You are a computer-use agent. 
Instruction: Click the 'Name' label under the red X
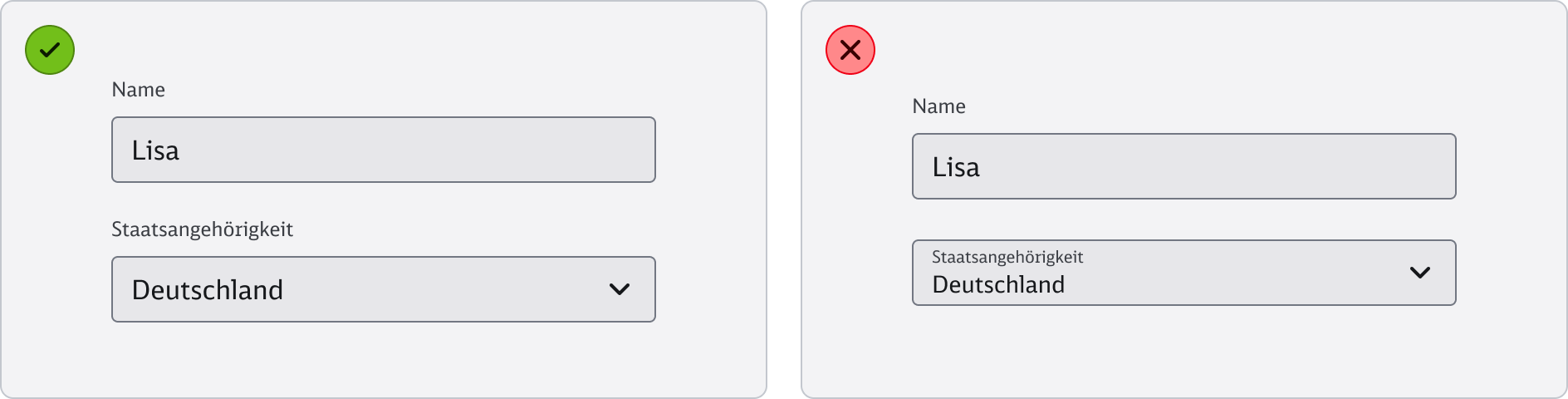pyautogui.click(x=938, y=106)
